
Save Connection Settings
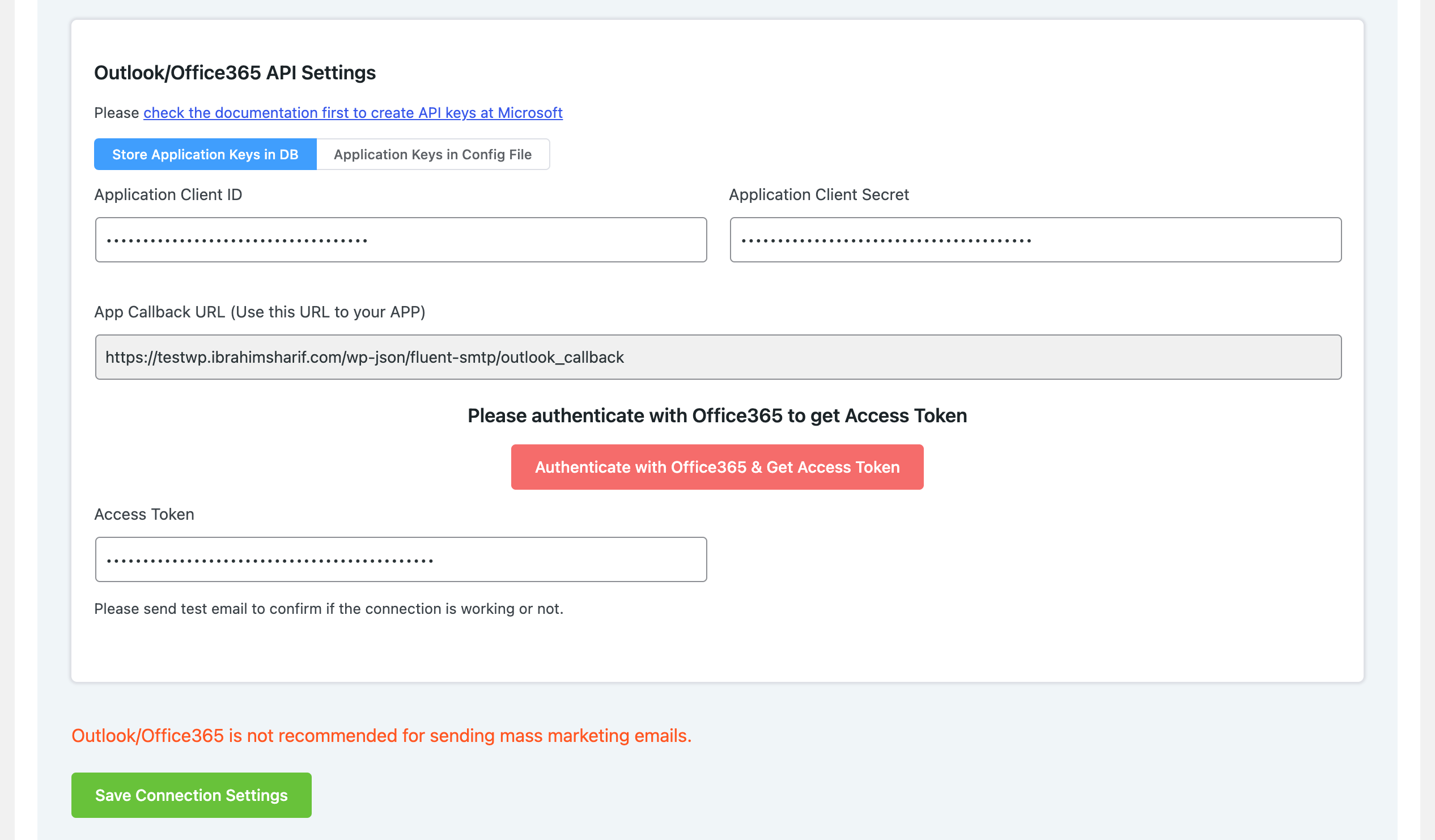192,795
